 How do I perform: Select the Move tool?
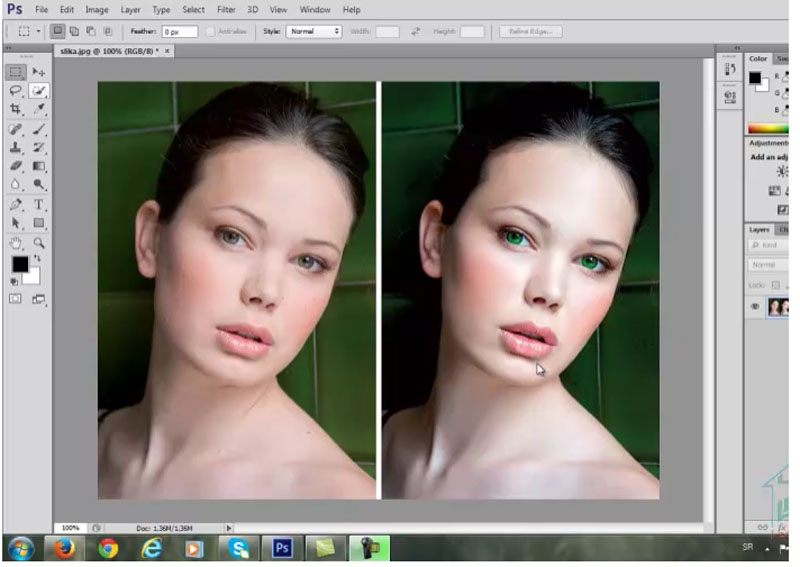[x=39, y=72]
